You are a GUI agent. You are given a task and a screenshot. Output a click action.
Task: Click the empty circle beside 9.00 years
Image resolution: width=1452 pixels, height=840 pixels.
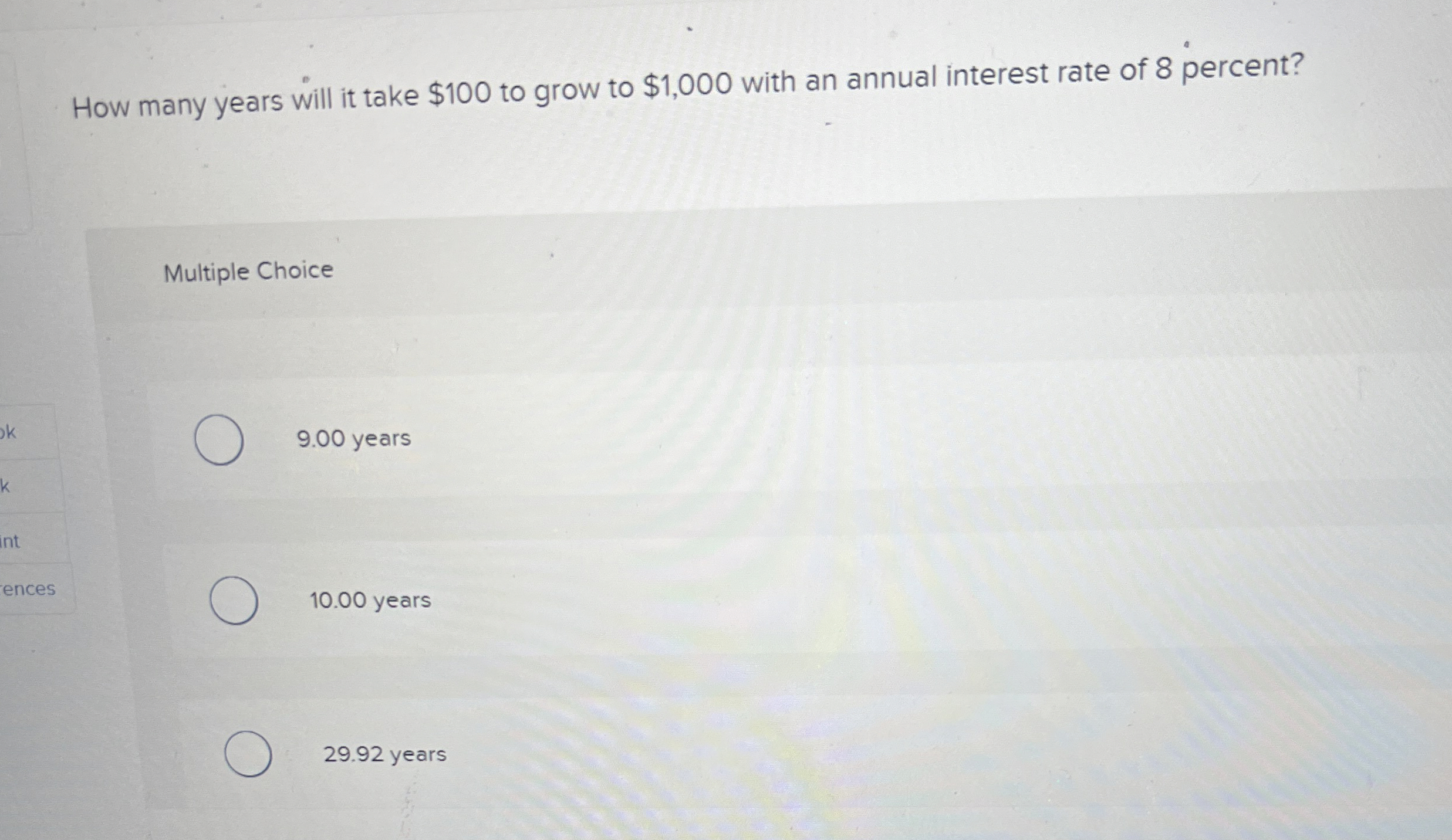point(218,439)
